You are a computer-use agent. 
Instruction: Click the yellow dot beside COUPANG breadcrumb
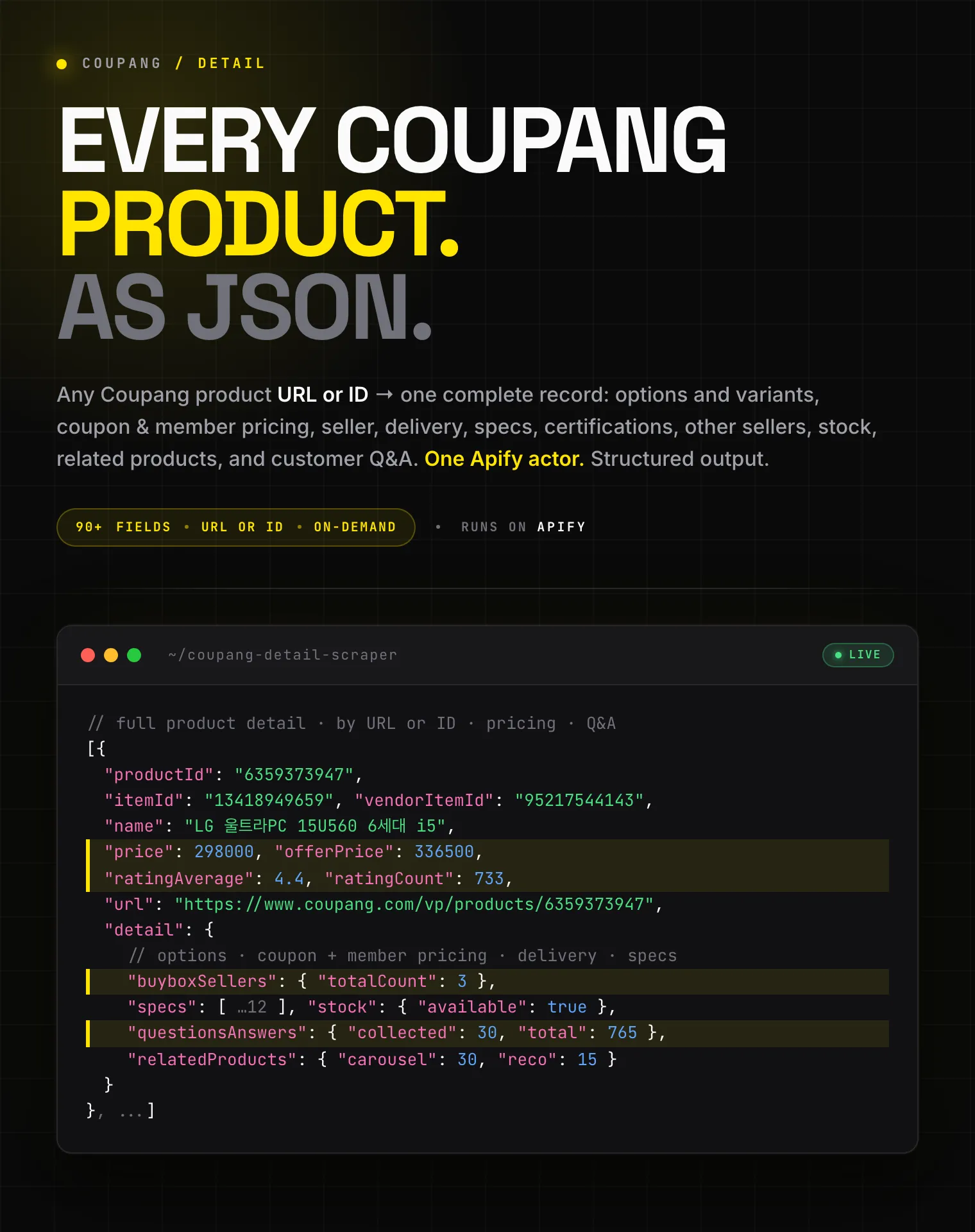pyautogui.click(x=62, y=64)
